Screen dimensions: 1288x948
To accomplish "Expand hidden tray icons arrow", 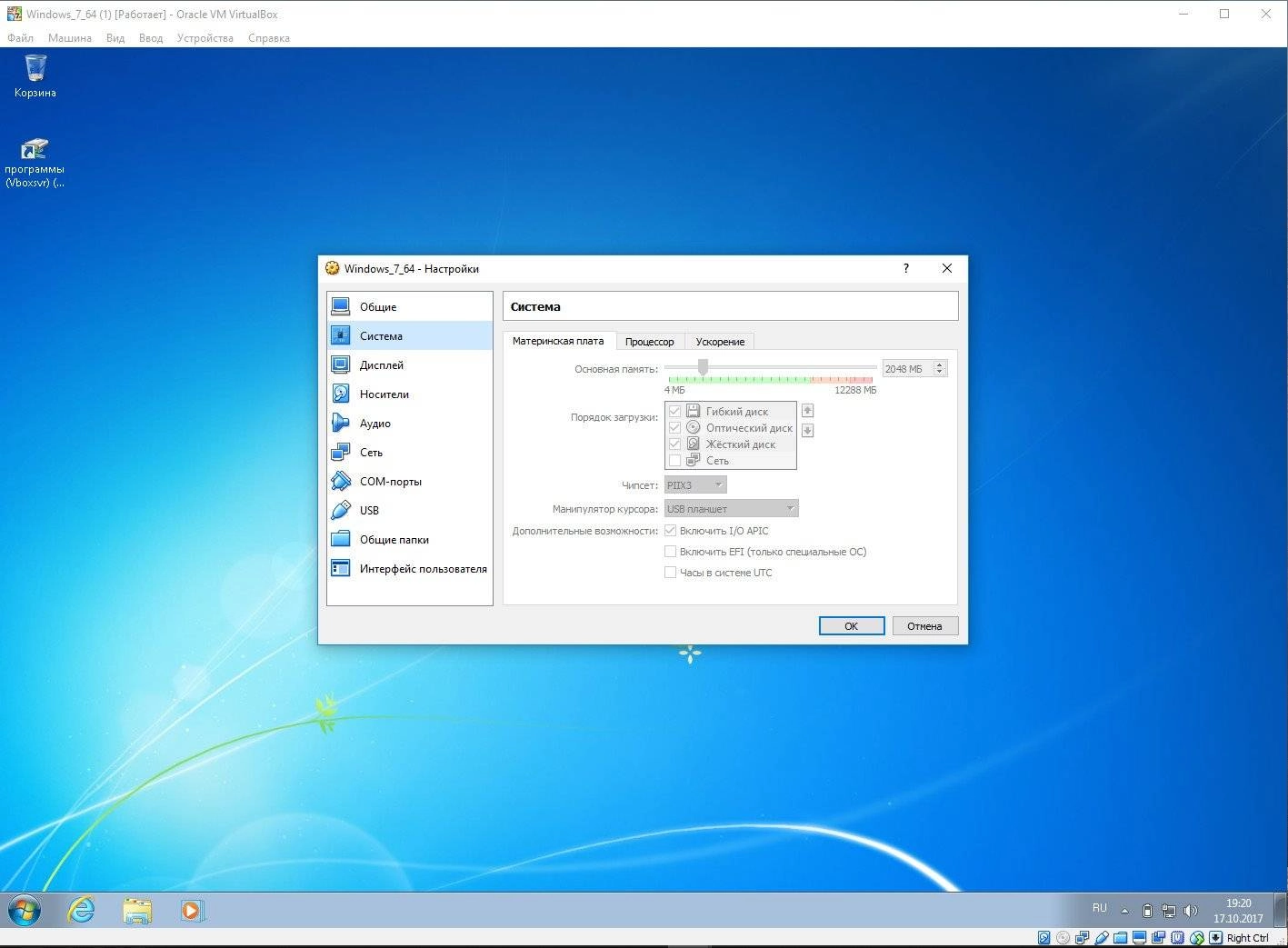I will click(1124, 911).
